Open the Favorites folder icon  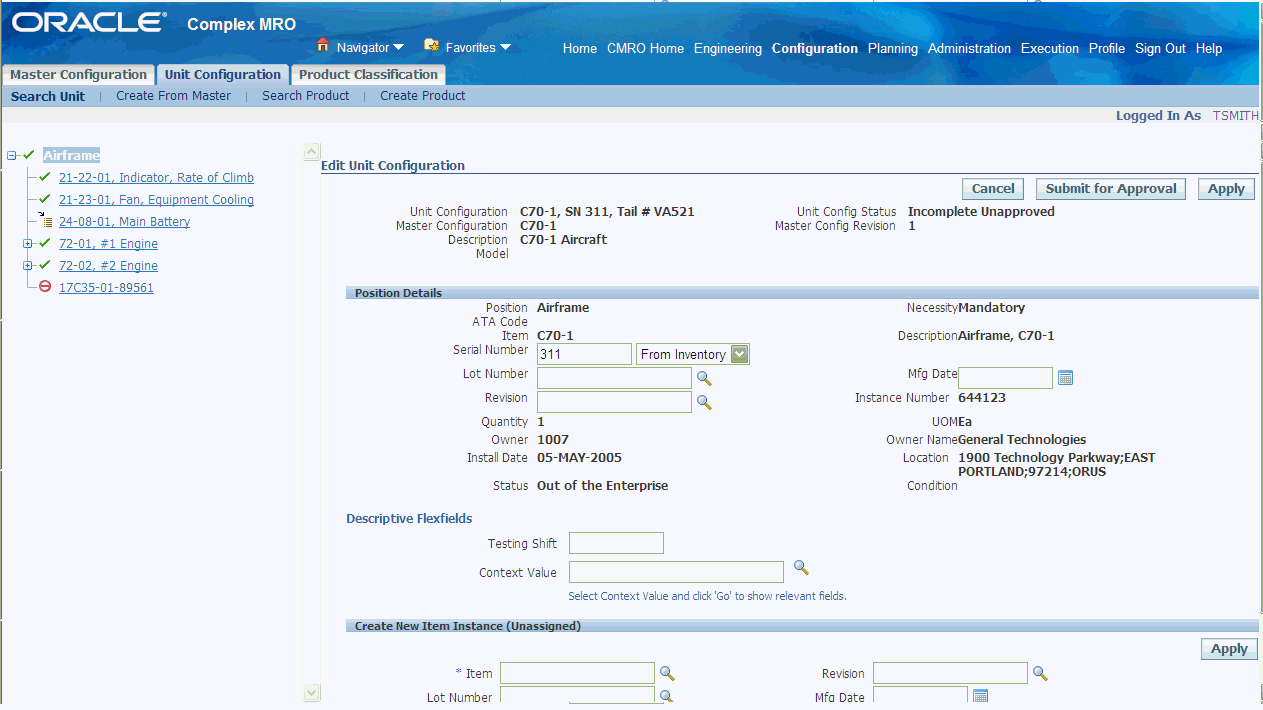(432, 45)
